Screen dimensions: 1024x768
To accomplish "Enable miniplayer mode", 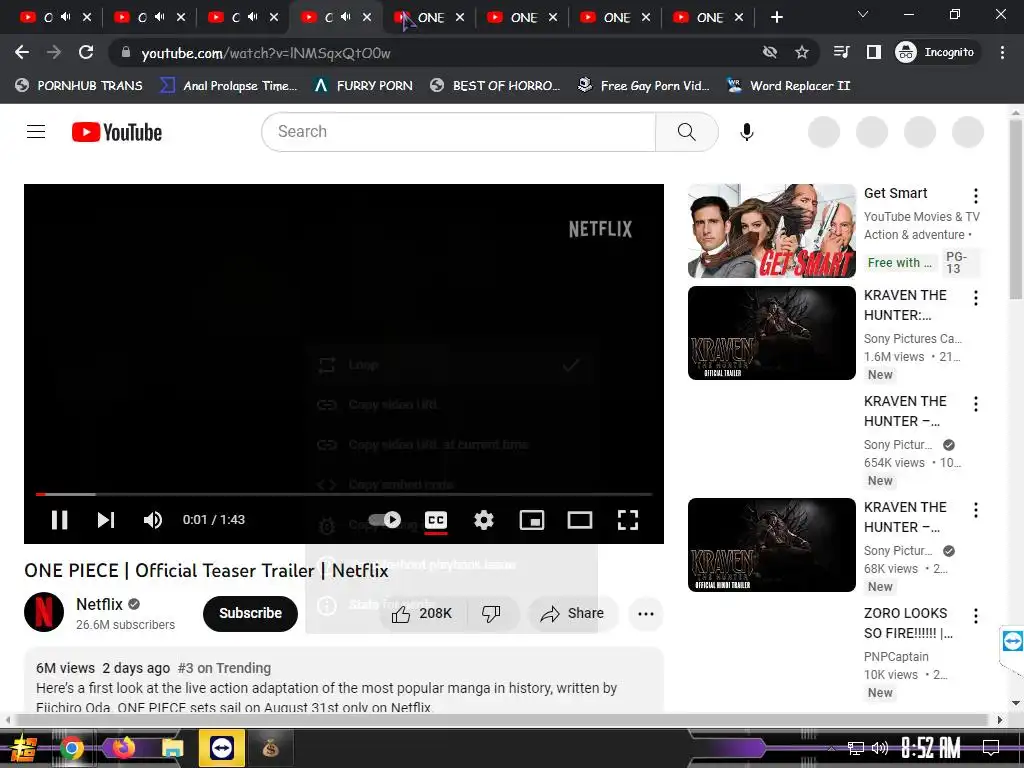I will pos(532,520).
